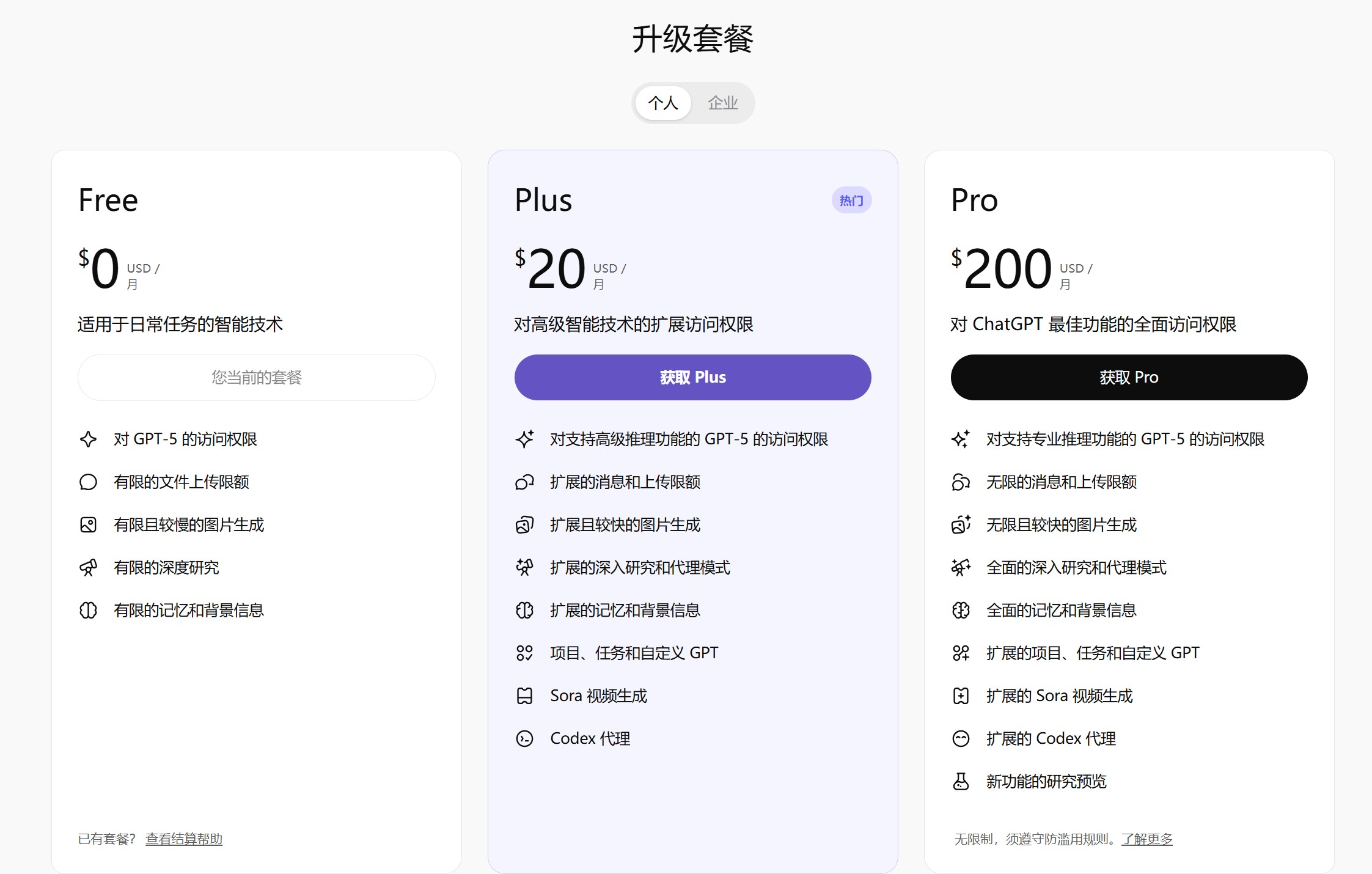Click the text 无限且较快的图片生成
The width and height of the screenshot is (1372, 874).
(x=1062, y=524)
